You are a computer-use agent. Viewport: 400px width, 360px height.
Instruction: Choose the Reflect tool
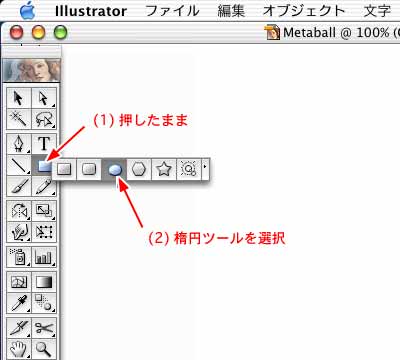19,211
